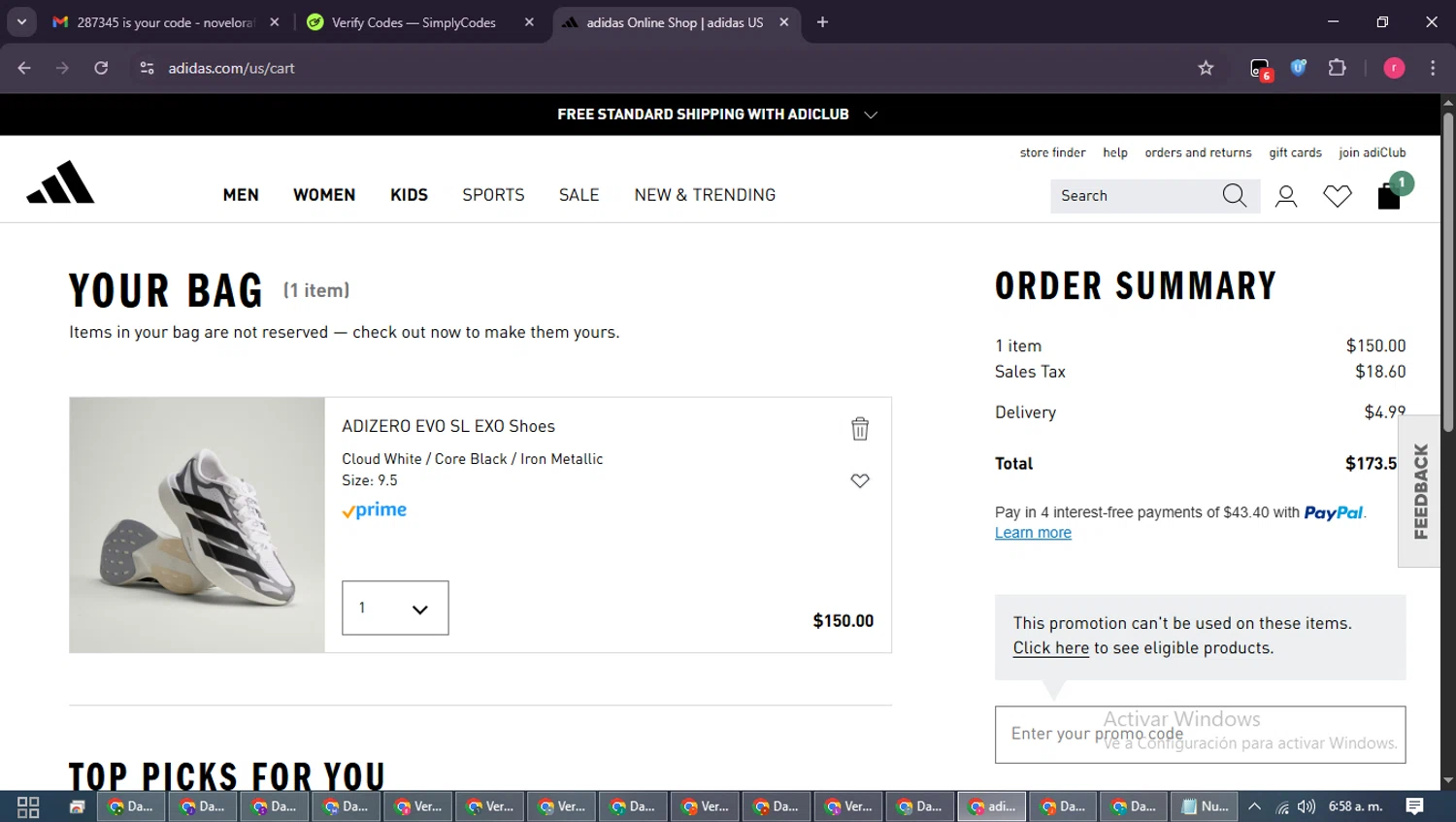1456x822 pixels.
Task: Open the tab search dropdown arrow
Action: click(21, 21)
